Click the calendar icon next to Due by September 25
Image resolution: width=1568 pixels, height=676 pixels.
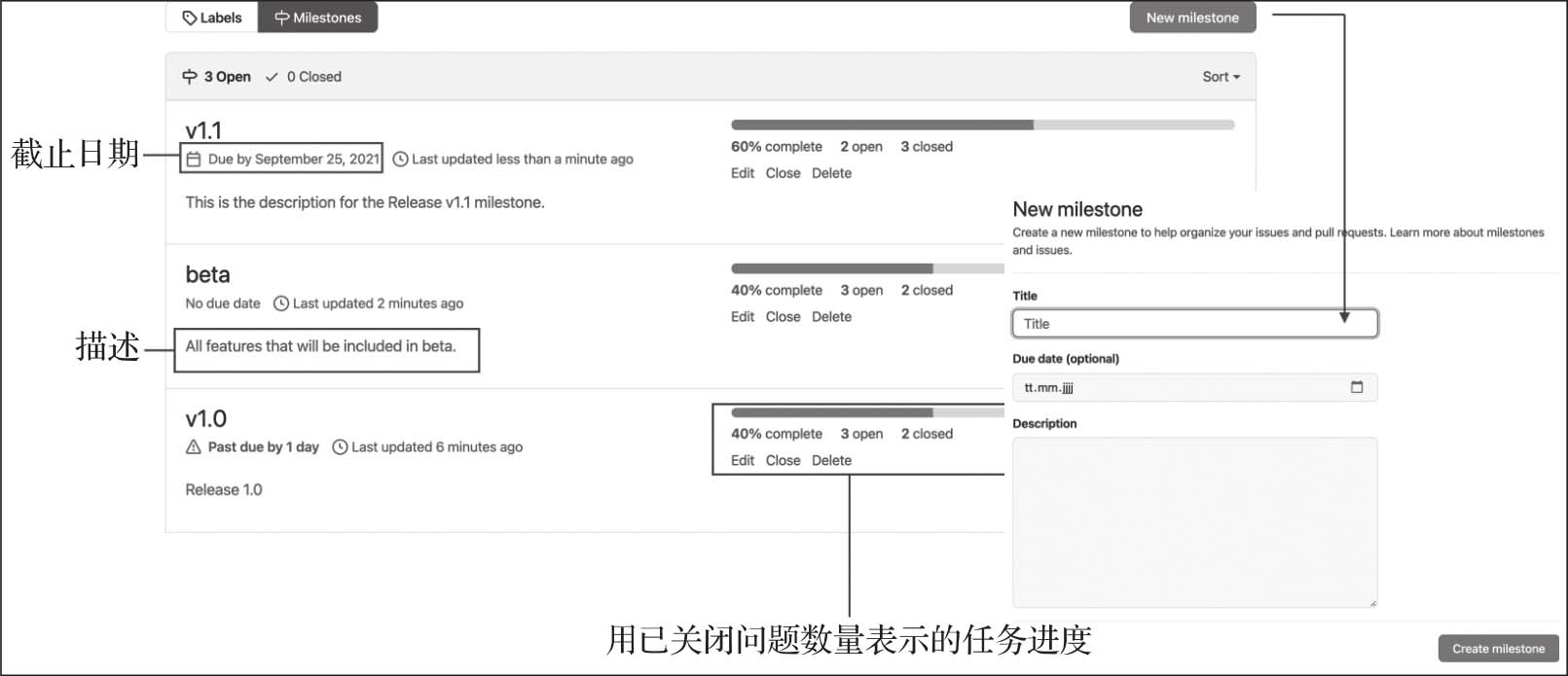coord(194,160)
